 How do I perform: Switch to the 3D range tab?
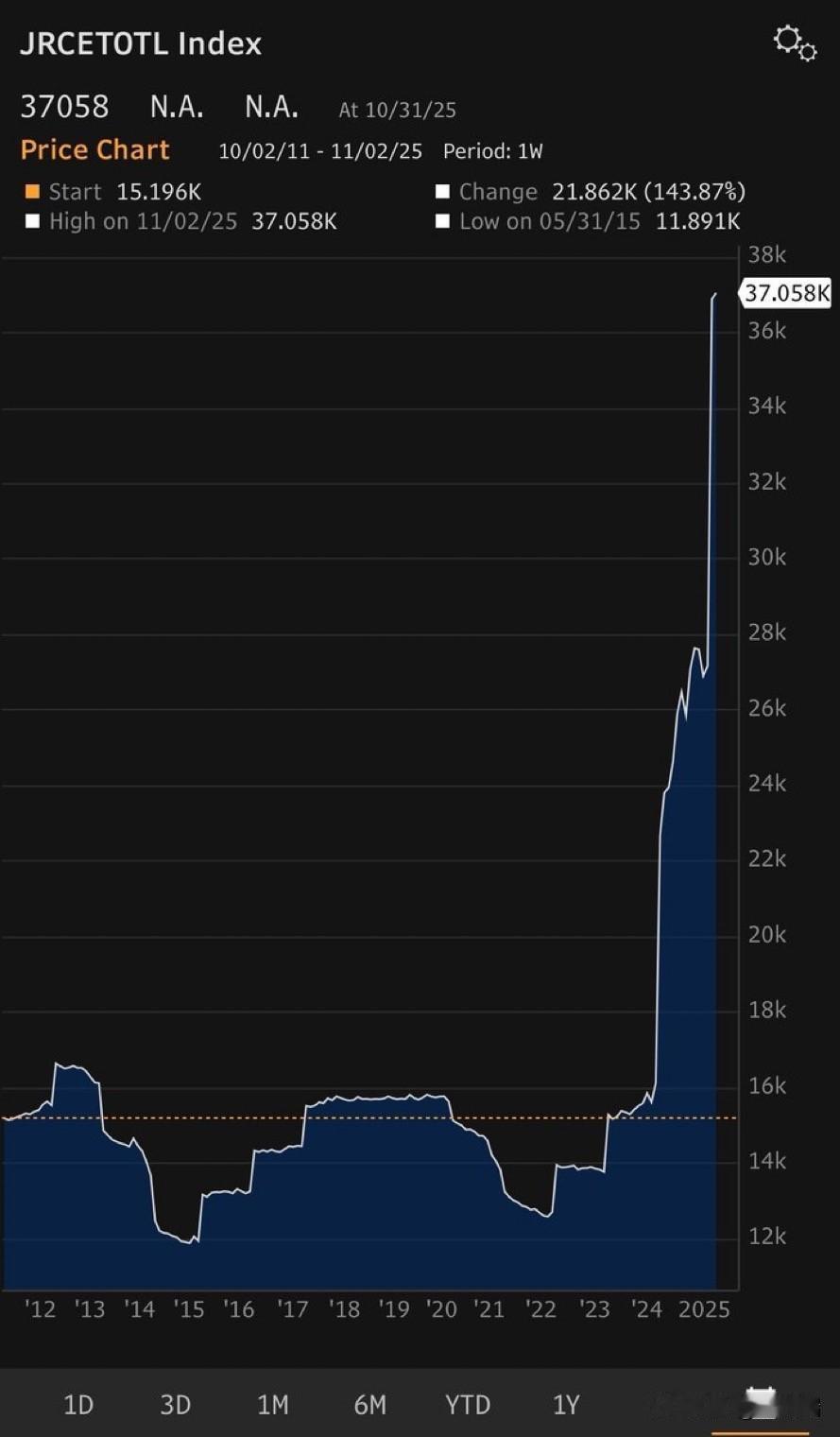tap(176, 1405)
